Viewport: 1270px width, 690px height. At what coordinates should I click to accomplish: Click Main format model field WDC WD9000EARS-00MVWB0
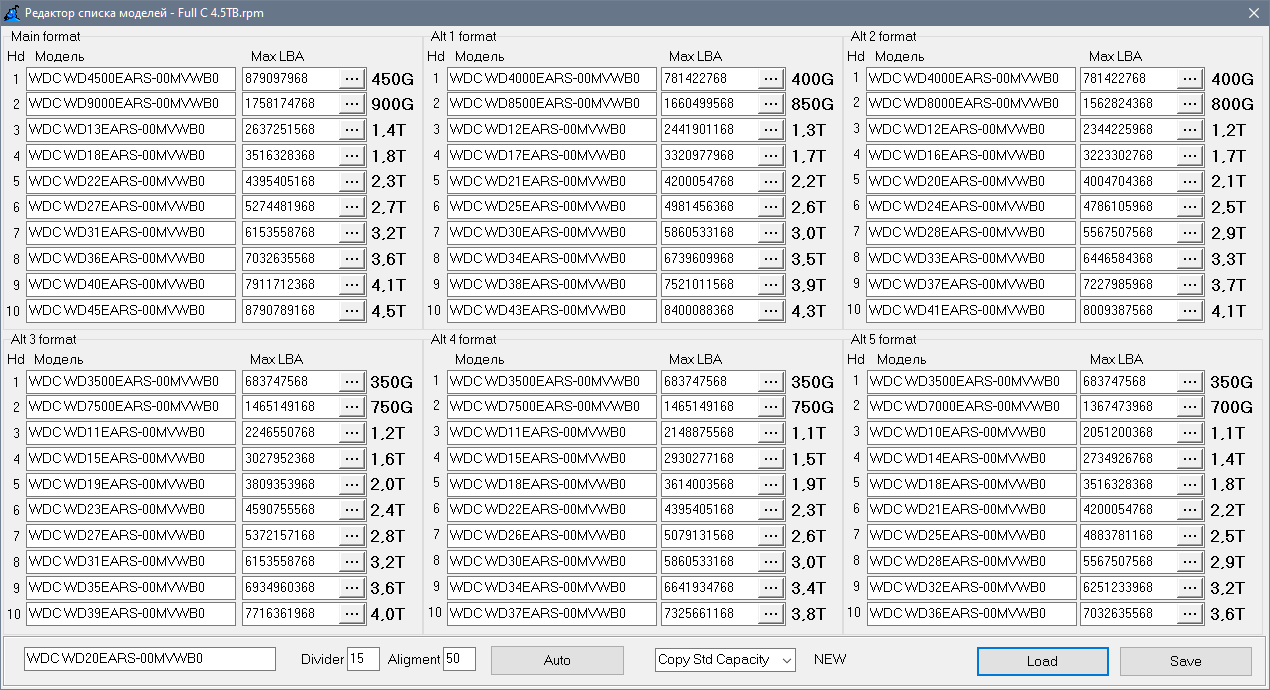tap(131, 104)
